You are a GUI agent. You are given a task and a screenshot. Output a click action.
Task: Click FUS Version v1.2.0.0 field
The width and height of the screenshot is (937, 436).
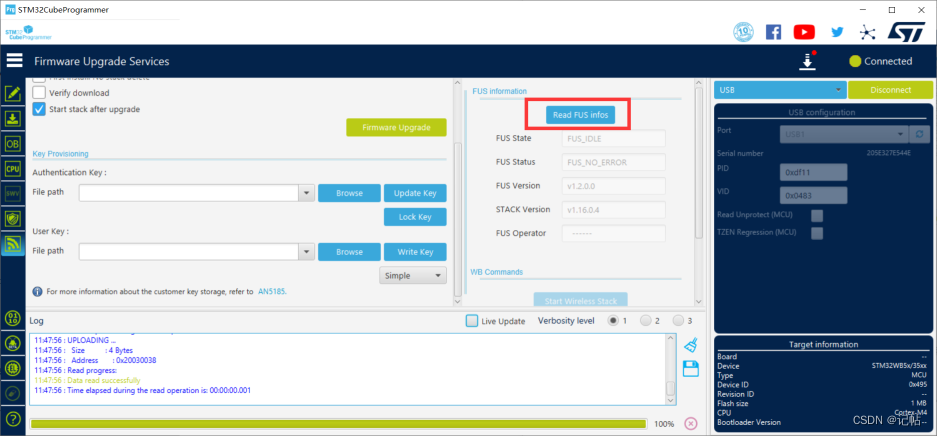click(613, 186)
